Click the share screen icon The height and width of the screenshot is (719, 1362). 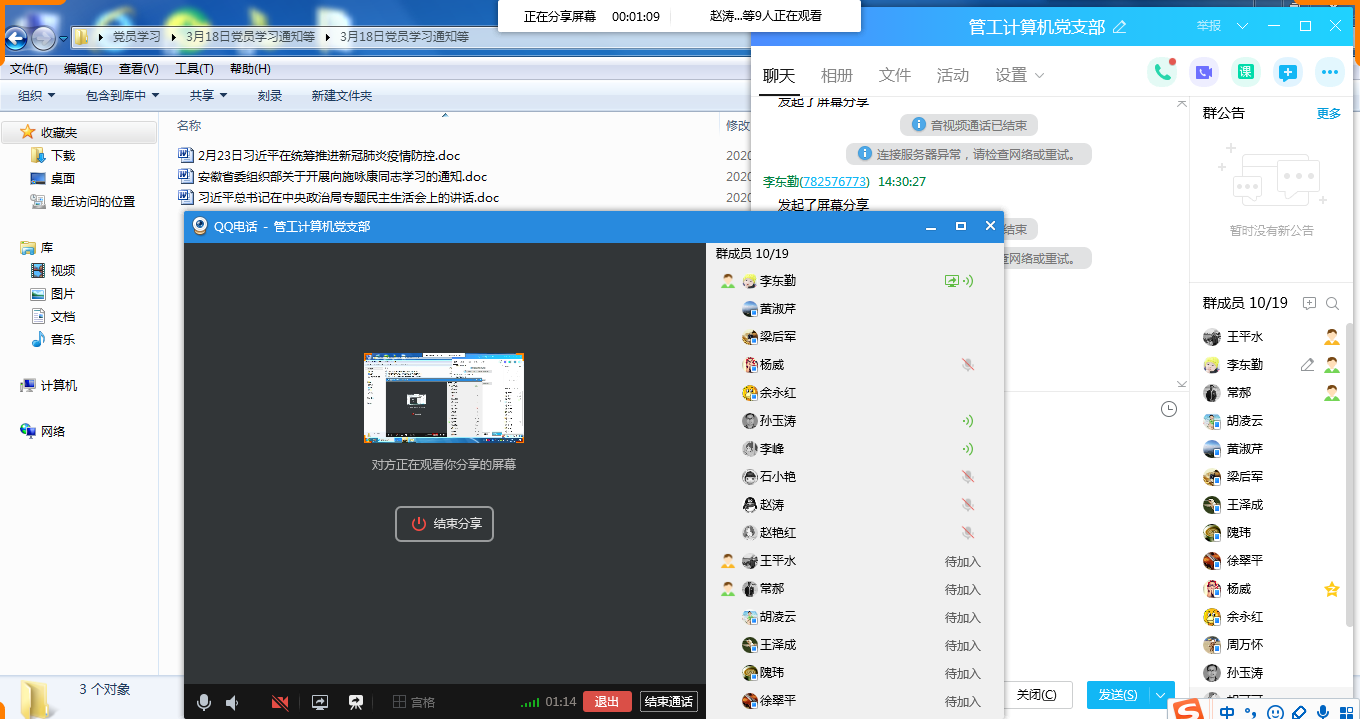[320, 703]
